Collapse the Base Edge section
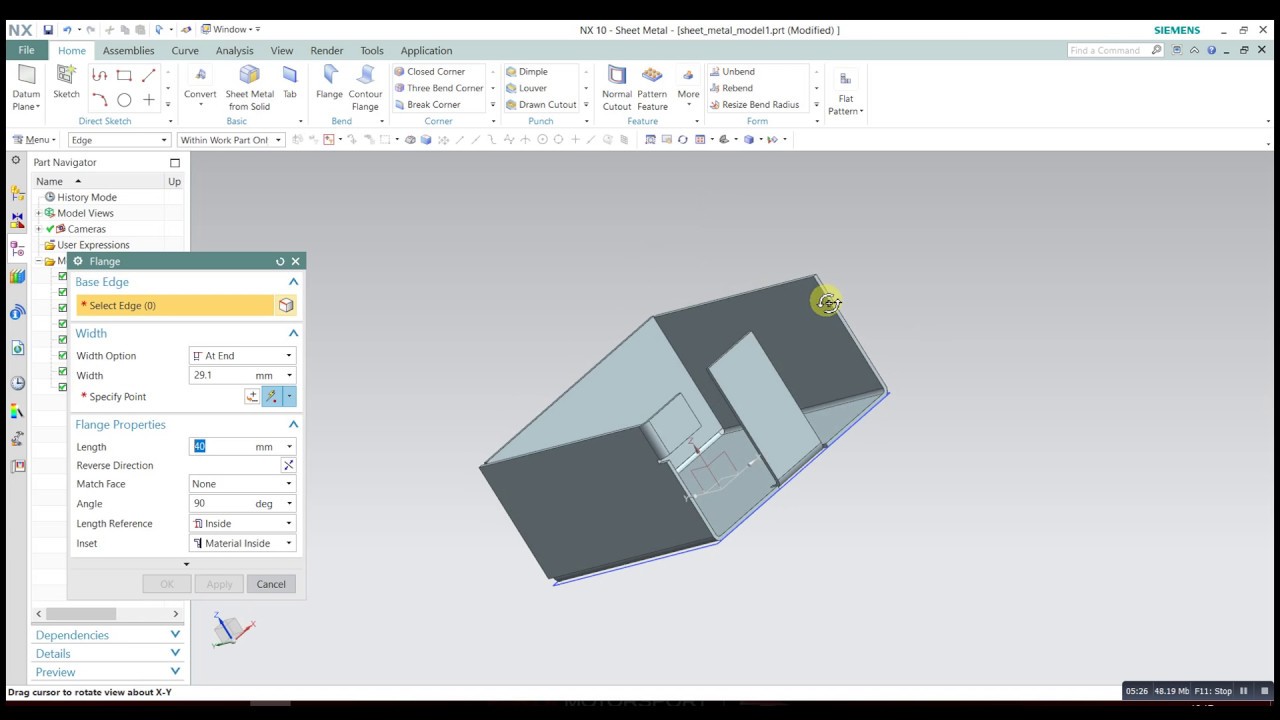 (x=293, y=282)
